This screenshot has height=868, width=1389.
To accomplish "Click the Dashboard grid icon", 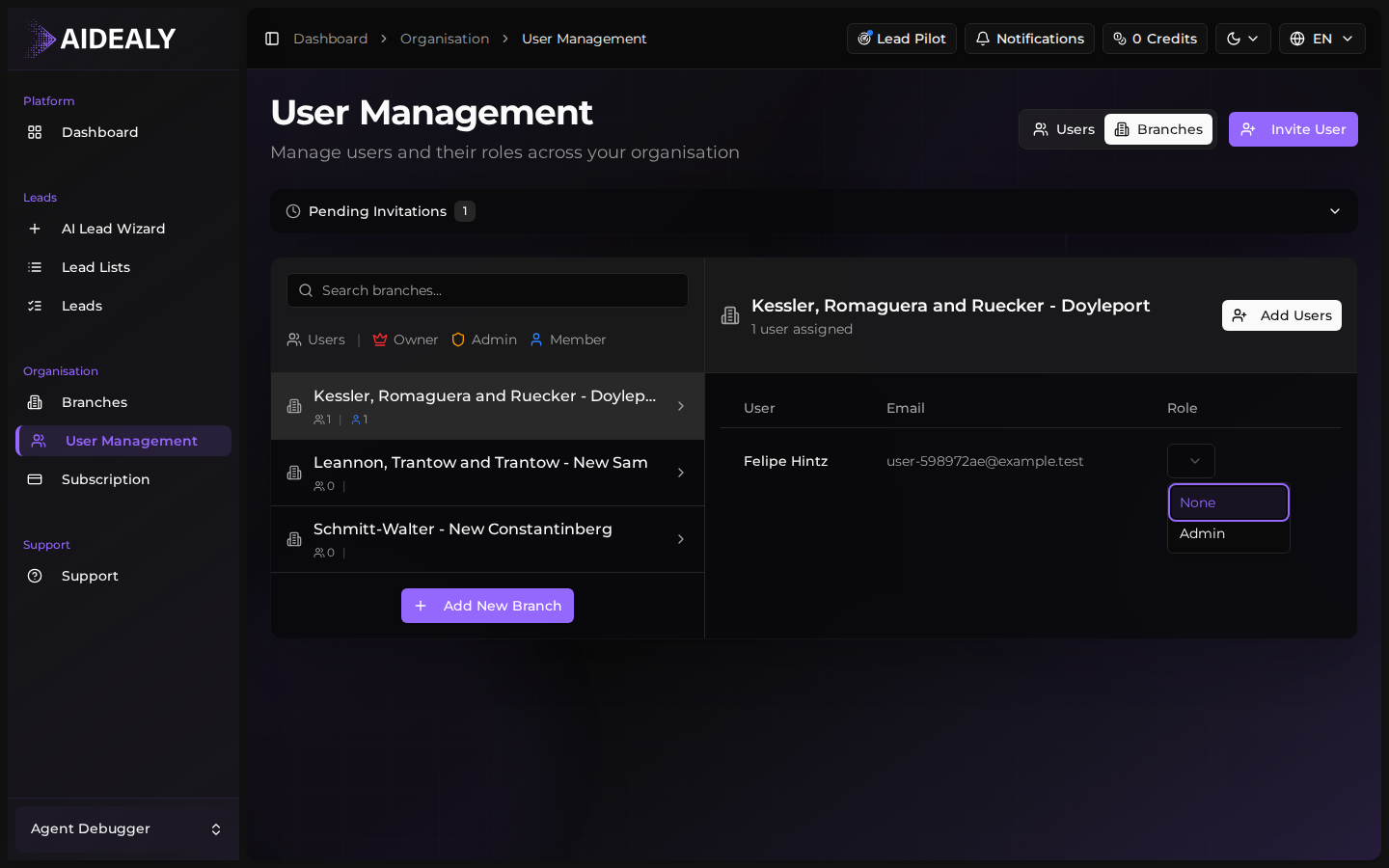I will click(35, 132).
